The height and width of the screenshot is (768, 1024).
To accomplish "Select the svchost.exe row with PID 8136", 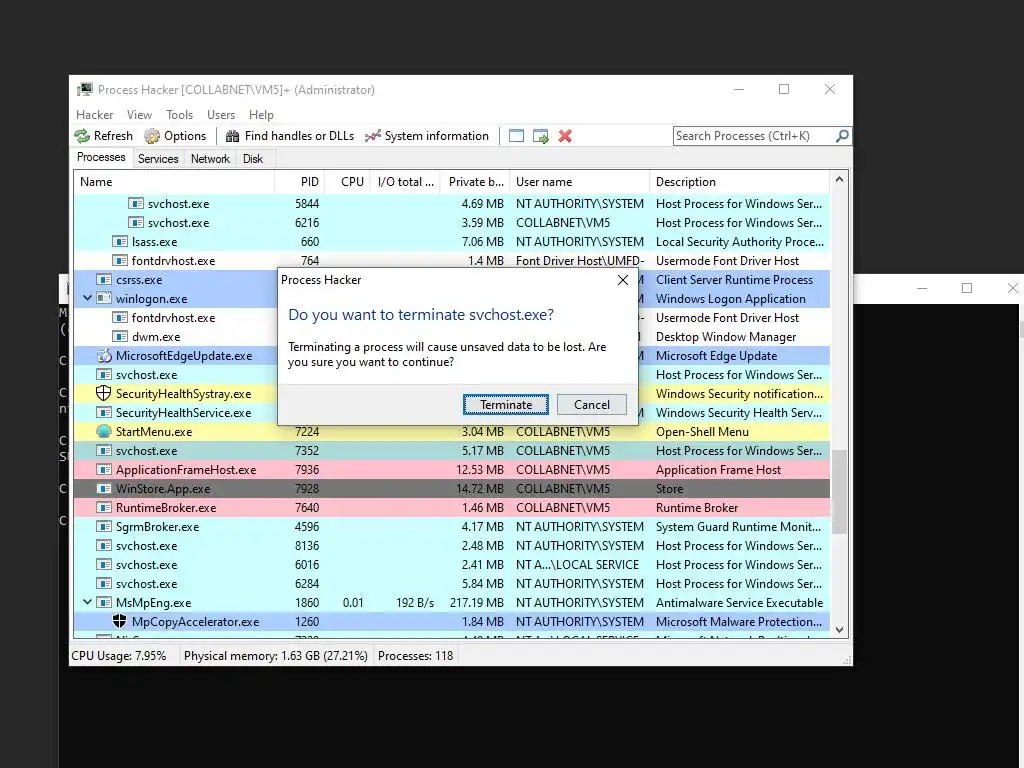I will [452, 545].
